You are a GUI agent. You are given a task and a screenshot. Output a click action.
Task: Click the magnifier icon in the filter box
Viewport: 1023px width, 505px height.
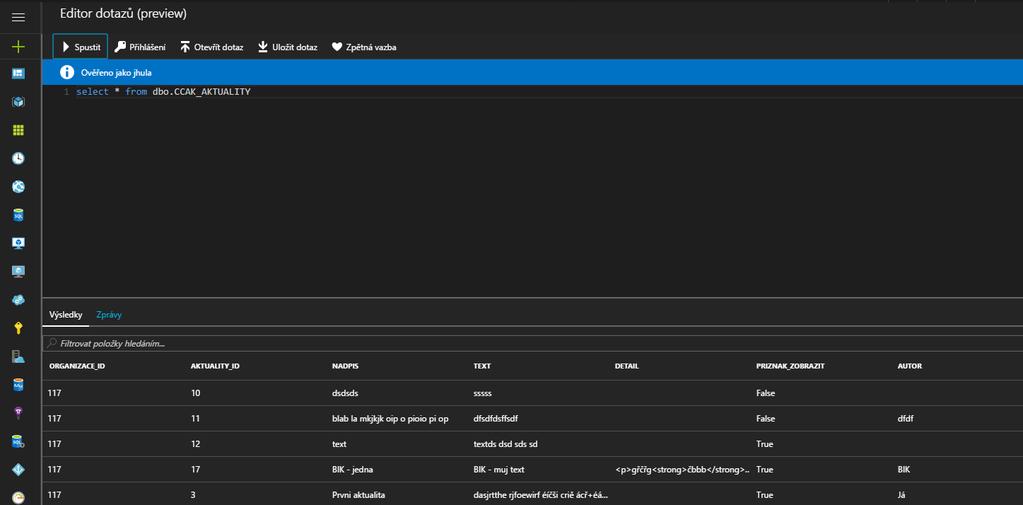coord(51,343)
